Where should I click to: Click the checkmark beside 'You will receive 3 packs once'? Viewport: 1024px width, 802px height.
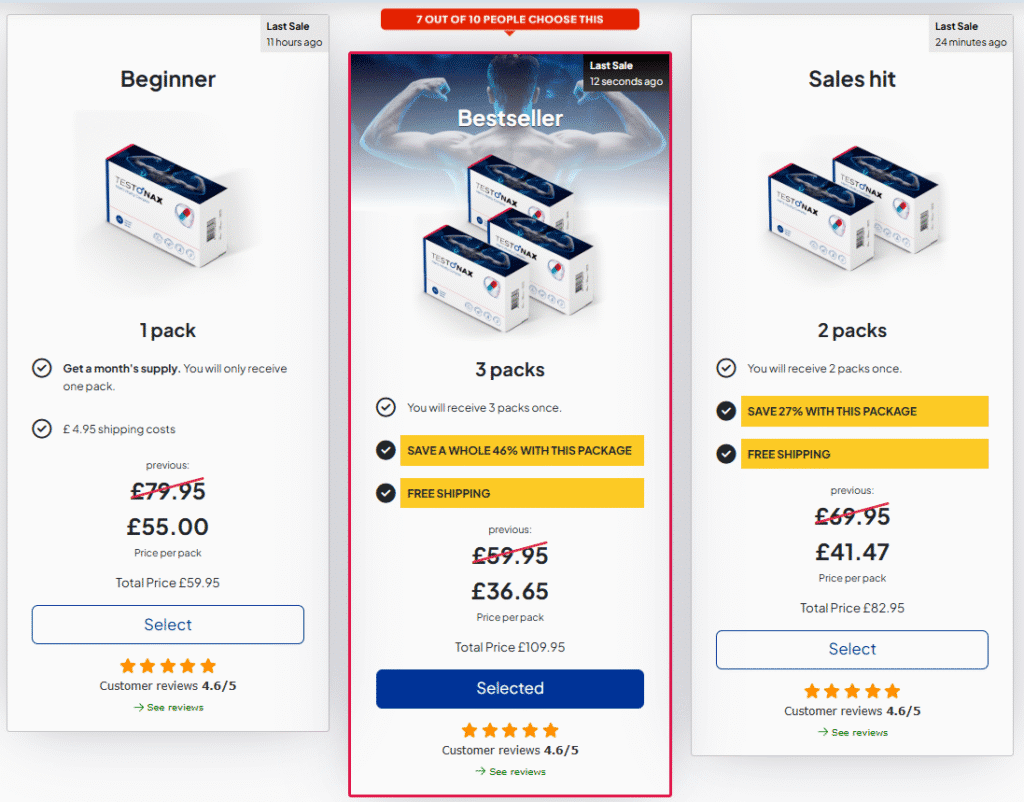click(x=386, y=407)
